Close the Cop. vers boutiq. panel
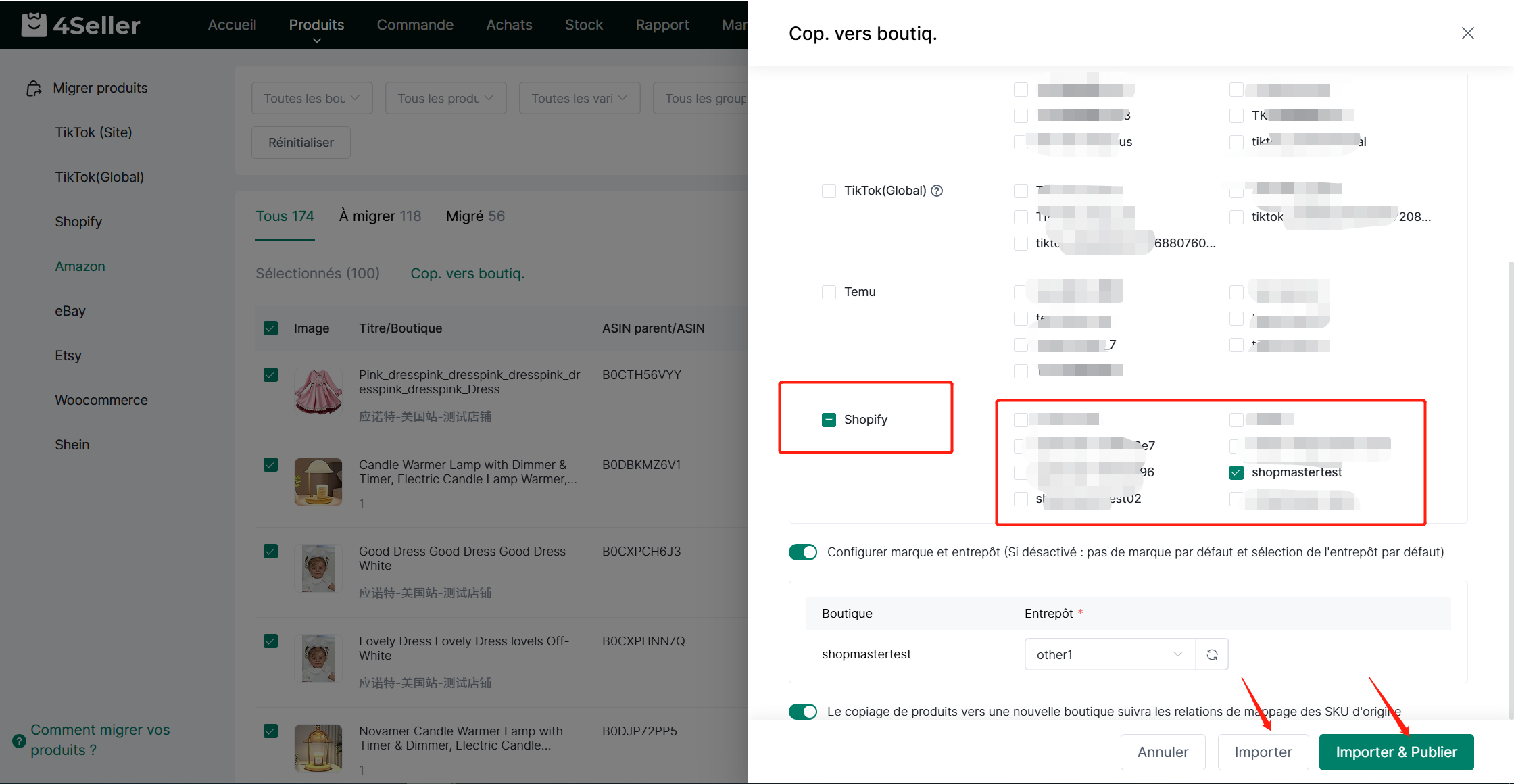 [1467, 33]
